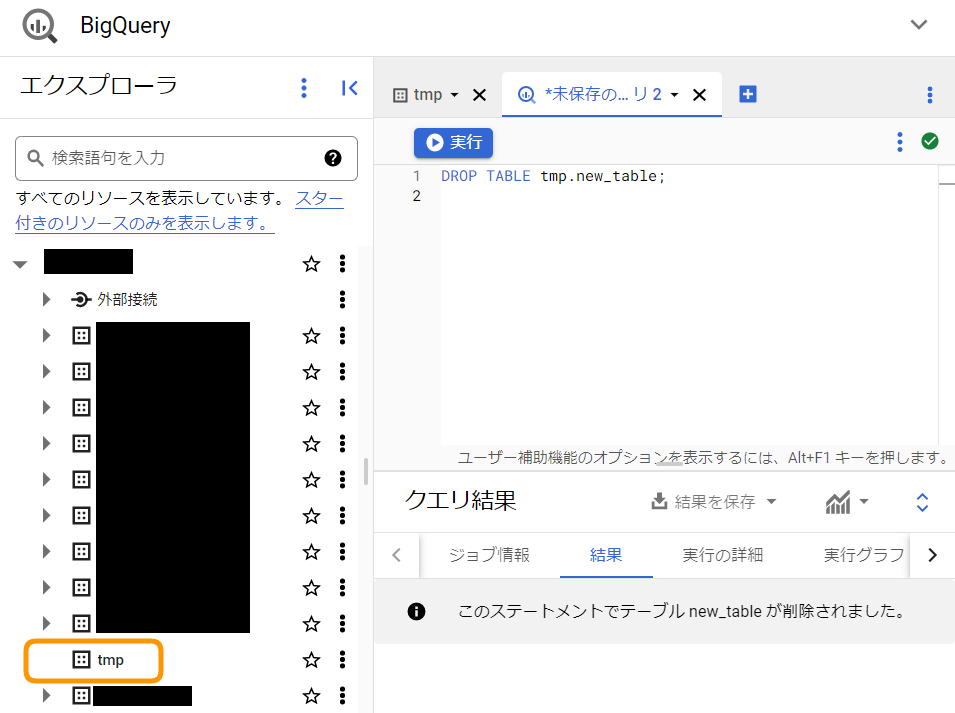The image size is (955, 713).
Task: Open the 結果を保存 dropdown arrow
Action: click(x=772, y=502)
